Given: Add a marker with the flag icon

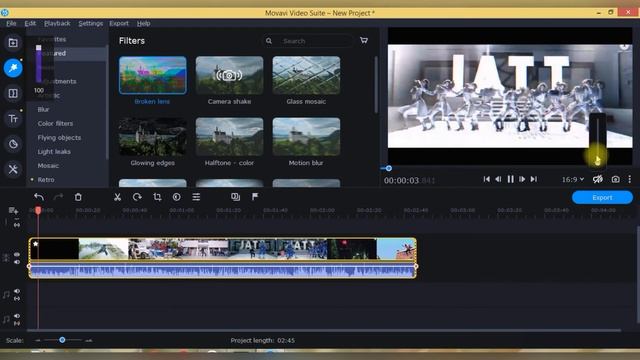Looking at the screenshot, I should (x=255, y=197).
